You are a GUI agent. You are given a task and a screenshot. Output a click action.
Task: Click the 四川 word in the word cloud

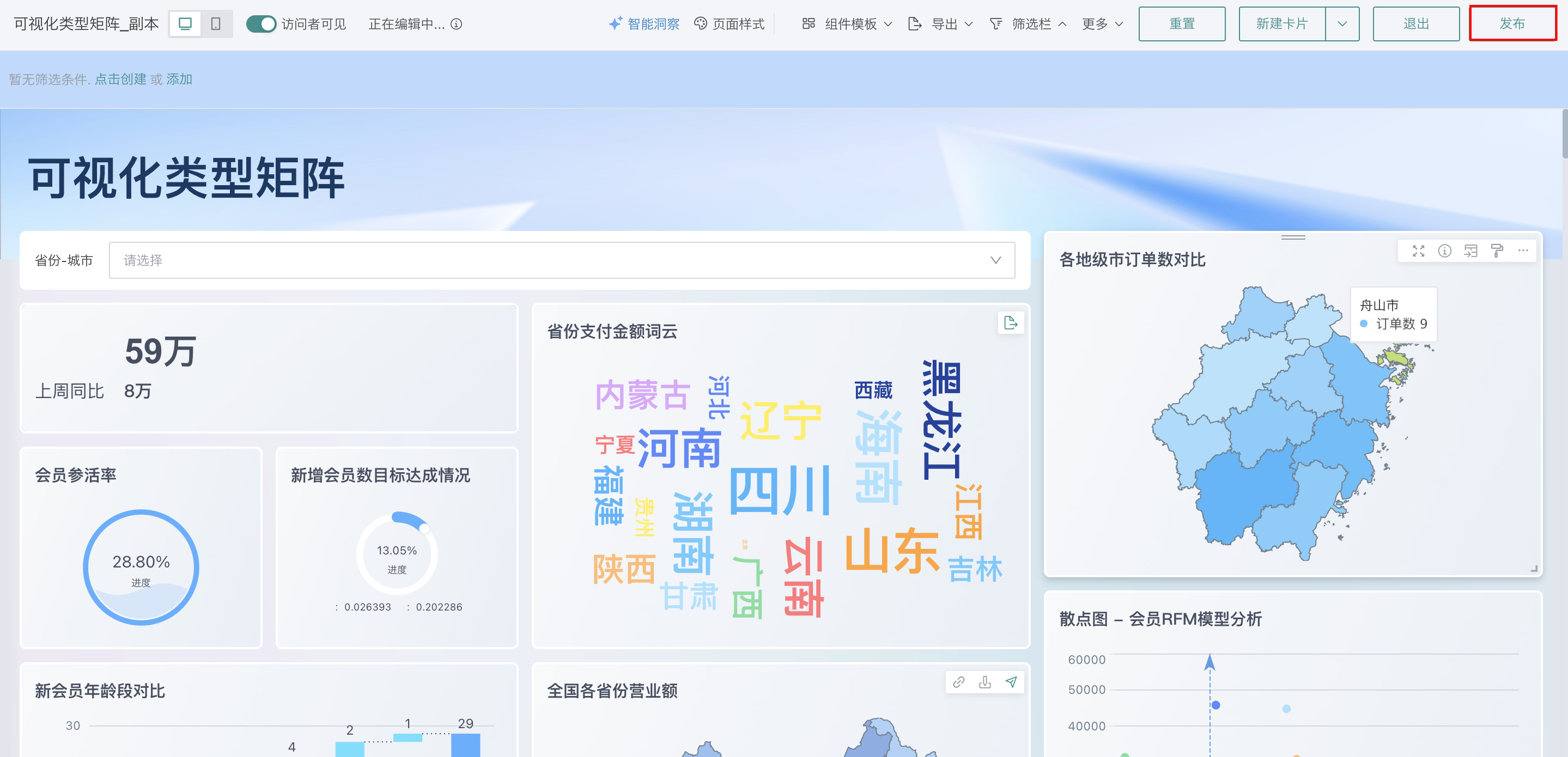(x=779, y=491)
